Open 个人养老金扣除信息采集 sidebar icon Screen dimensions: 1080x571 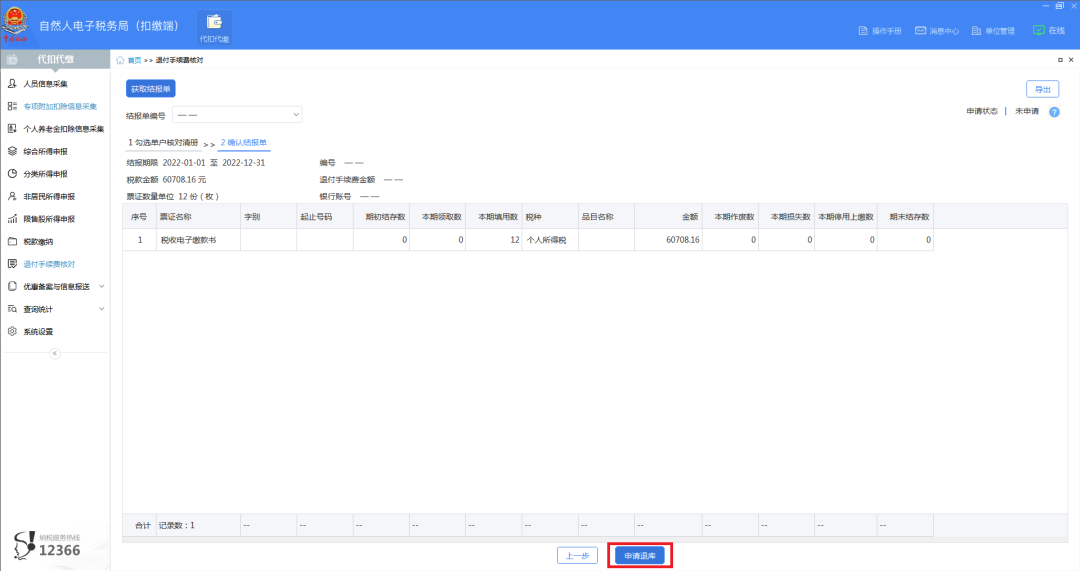coord(12,129)
